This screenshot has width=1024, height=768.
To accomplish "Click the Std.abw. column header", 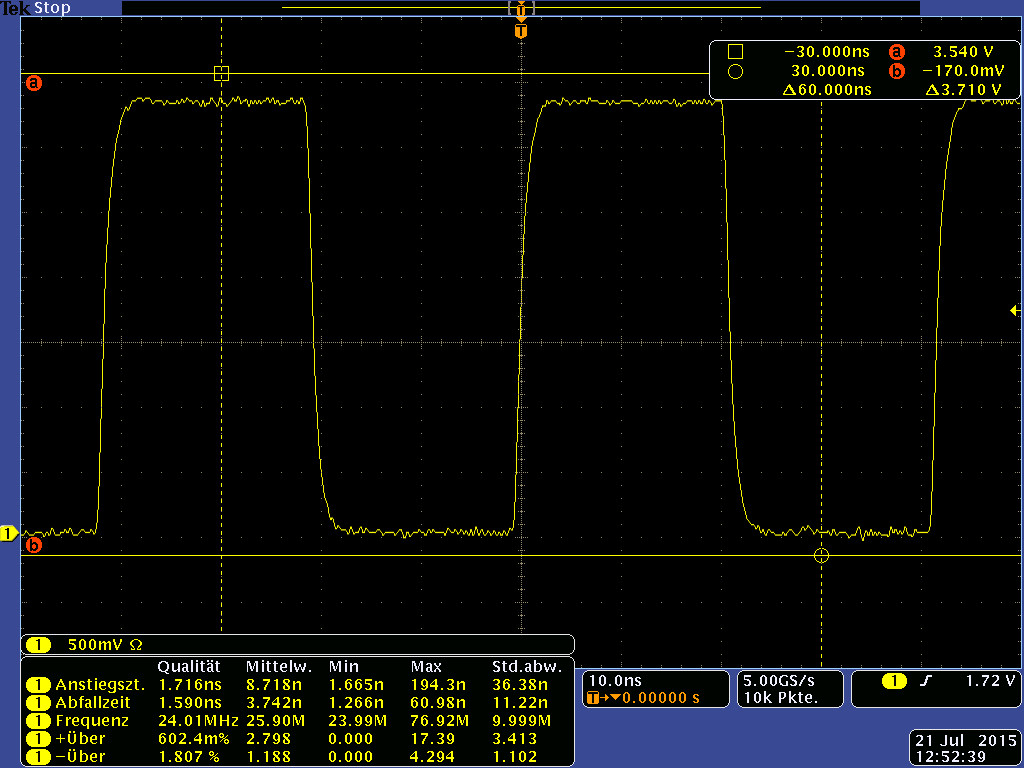I will (x=527, y=667).
